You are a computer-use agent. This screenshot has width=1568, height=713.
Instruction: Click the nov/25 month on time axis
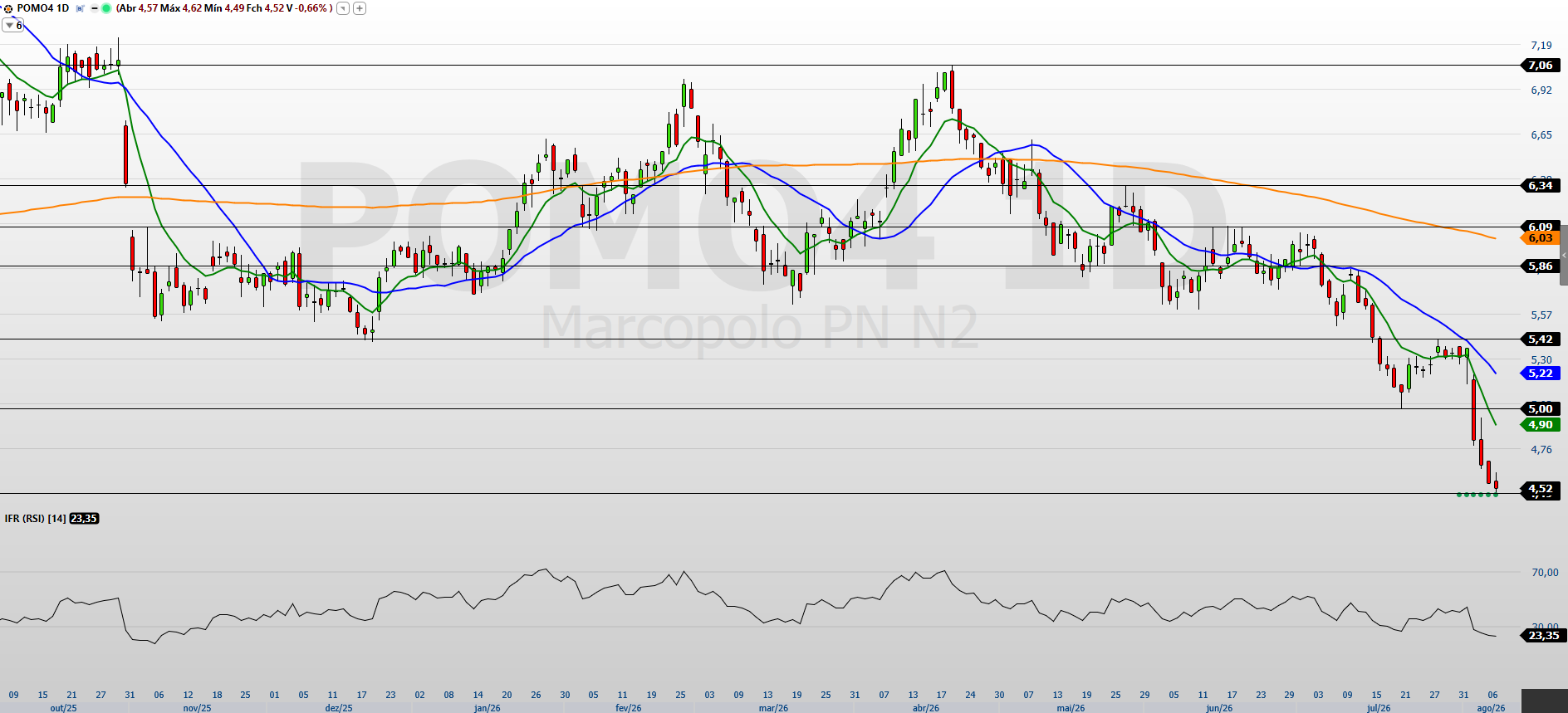tap(197, 708)
